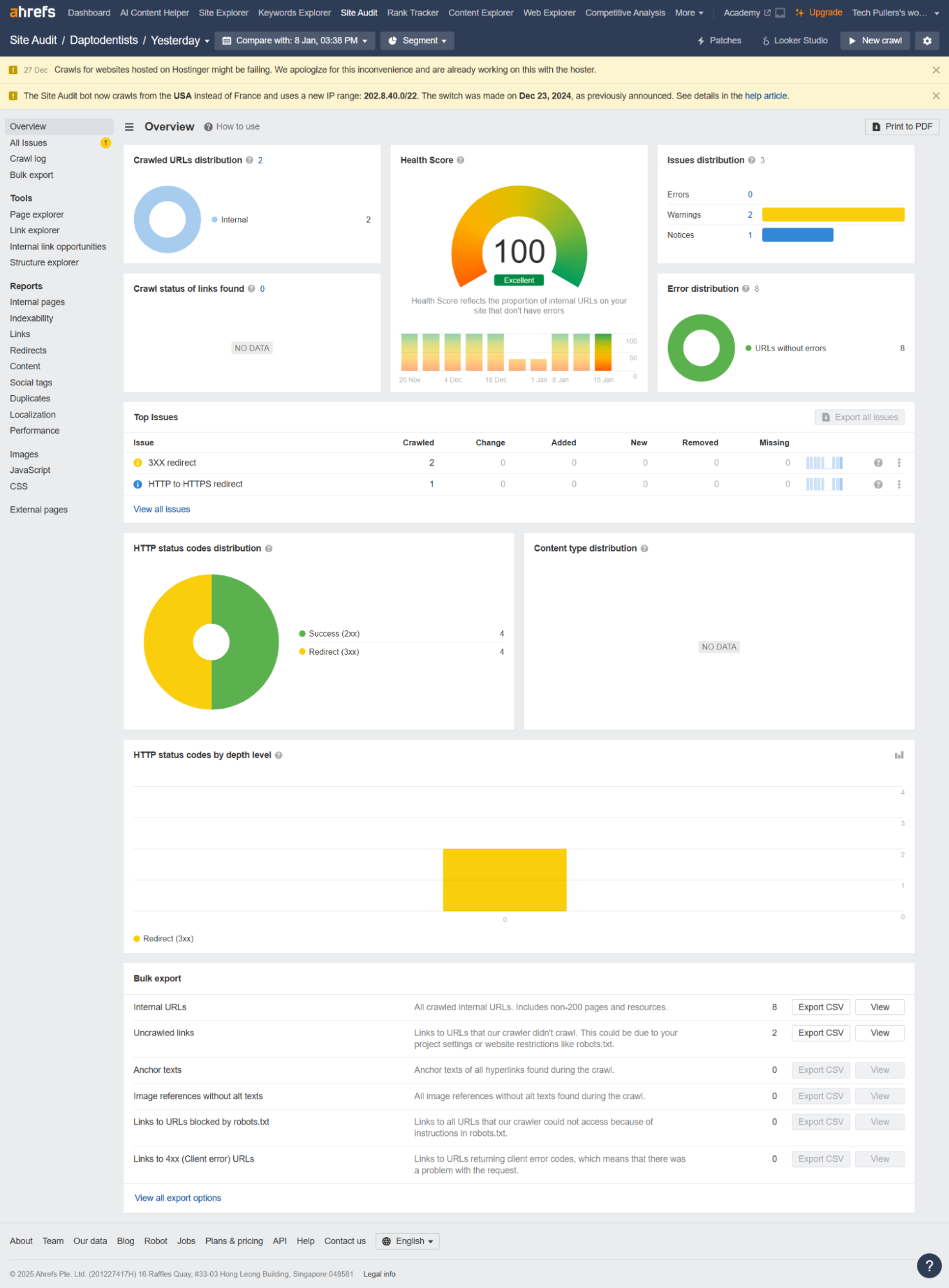Click the help icon next to Health Score
Viewport: 949px width, 1288px height.
461,160
